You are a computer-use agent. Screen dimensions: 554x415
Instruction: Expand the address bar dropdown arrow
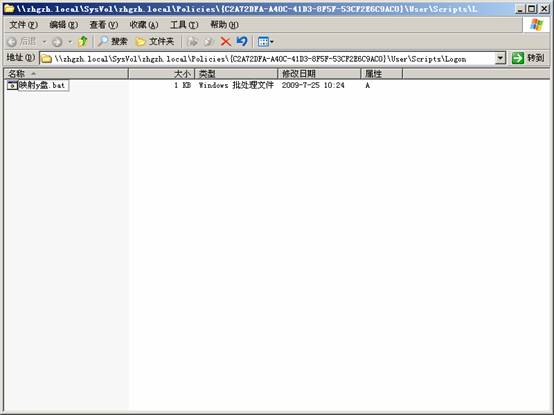[x=500, y=58]
